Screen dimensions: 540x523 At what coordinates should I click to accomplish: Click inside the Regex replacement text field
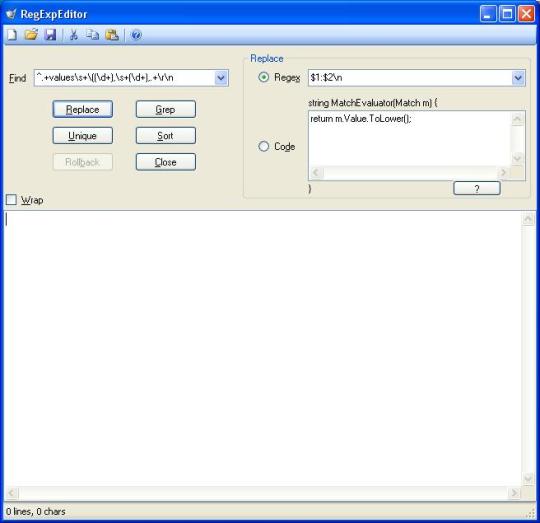411,78
